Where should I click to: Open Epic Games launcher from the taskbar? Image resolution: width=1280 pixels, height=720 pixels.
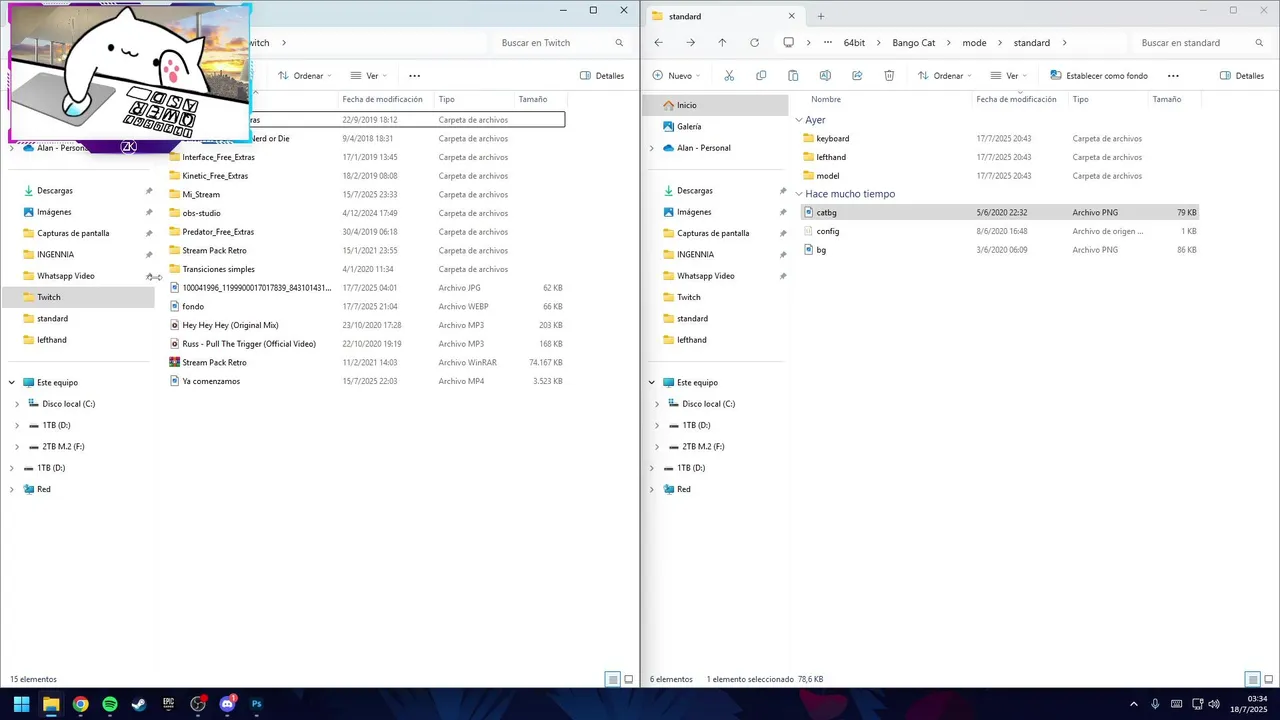pyautogui.click(x=169, y=704)
